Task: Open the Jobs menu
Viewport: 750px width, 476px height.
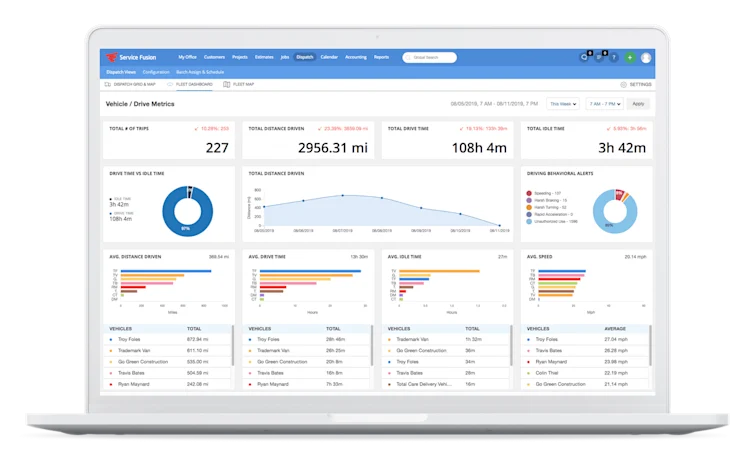Action: tap(285, 57)
